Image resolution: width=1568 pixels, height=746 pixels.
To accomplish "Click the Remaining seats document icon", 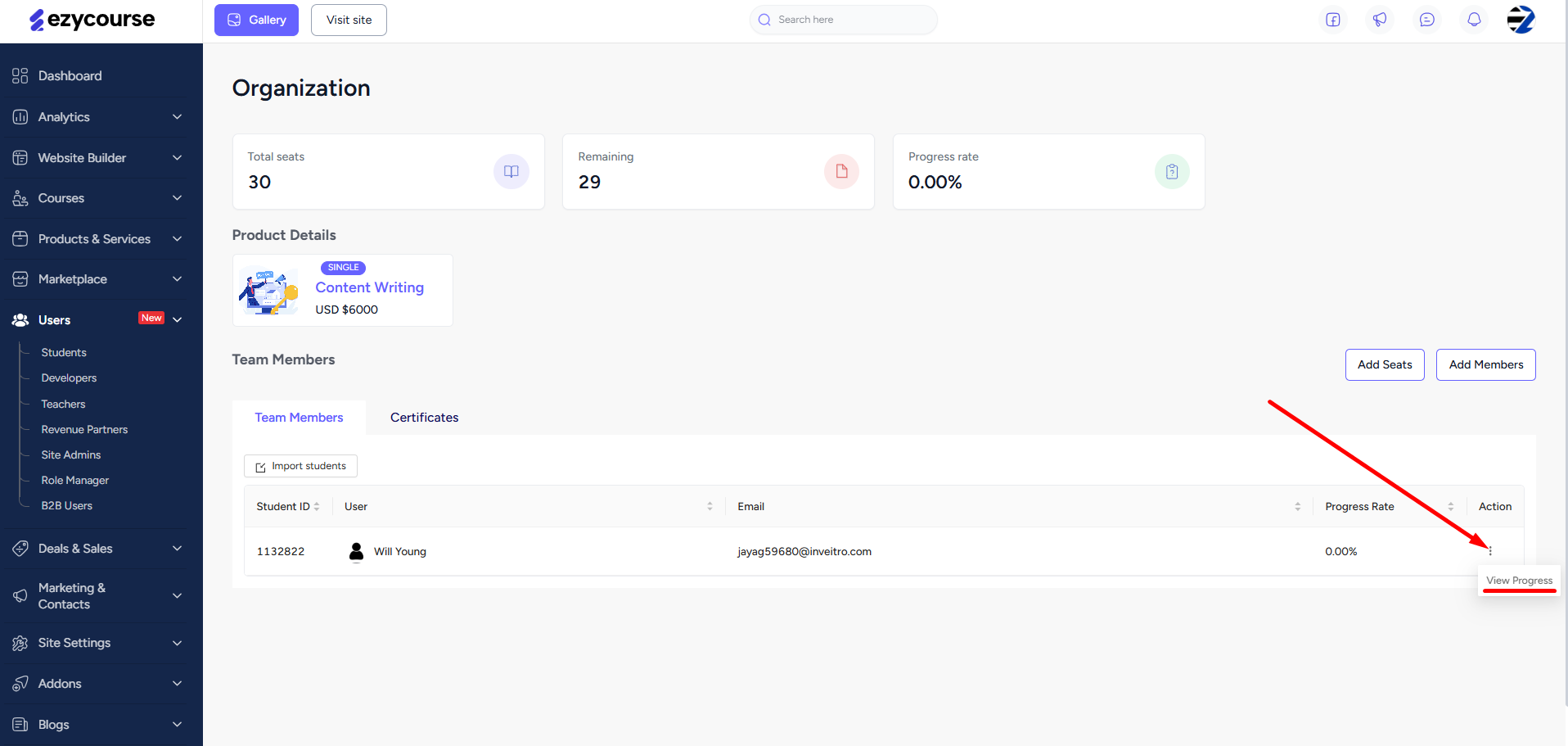I will [841, 171].
